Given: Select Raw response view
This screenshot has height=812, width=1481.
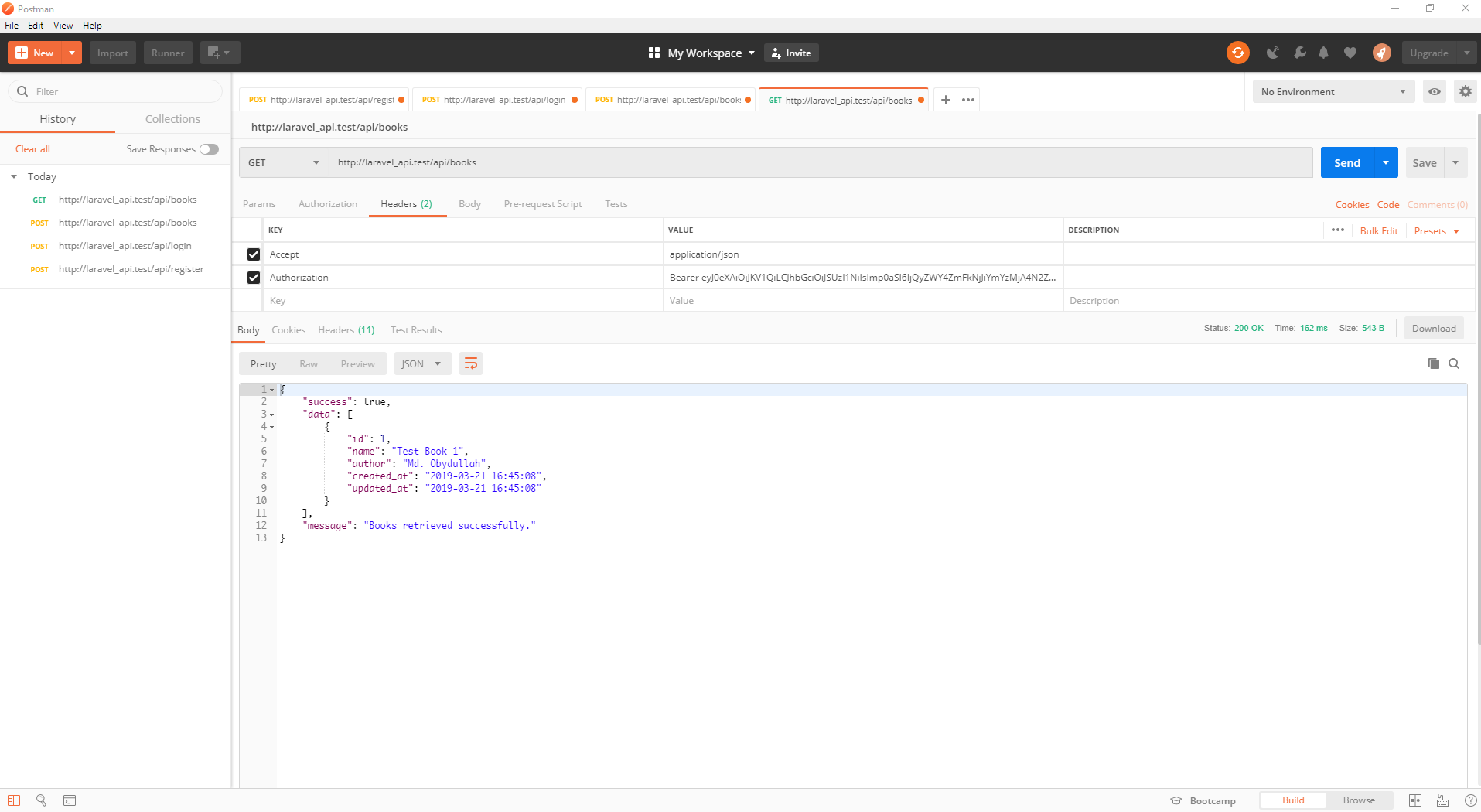Looking at the screenshot, I should tap(309, 363).
